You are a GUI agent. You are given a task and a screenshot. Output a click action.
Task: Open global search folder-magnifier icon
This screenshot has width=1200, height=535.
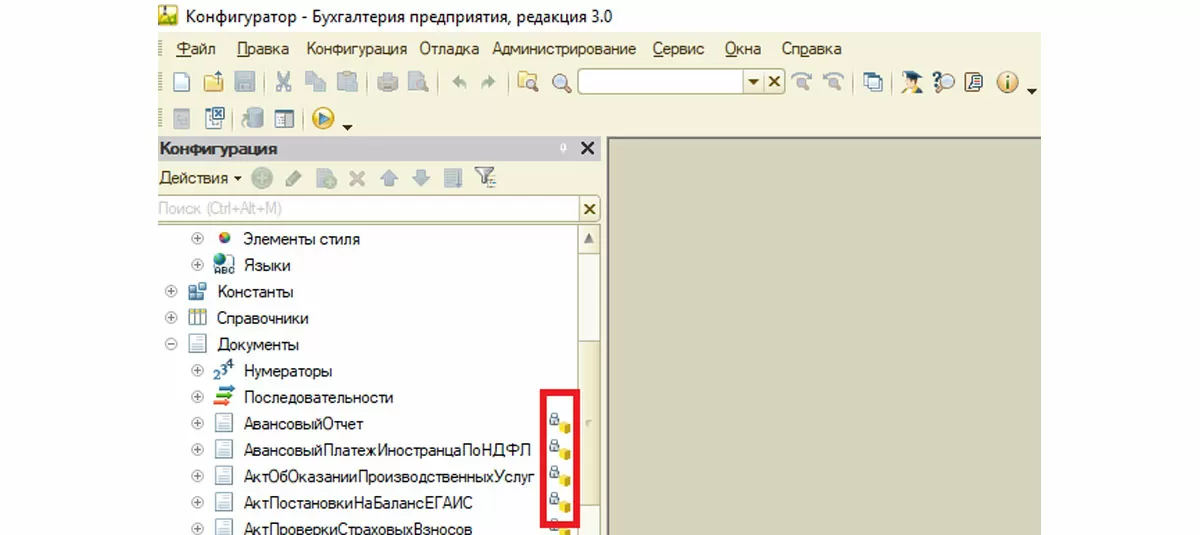[x=528, y=83]
